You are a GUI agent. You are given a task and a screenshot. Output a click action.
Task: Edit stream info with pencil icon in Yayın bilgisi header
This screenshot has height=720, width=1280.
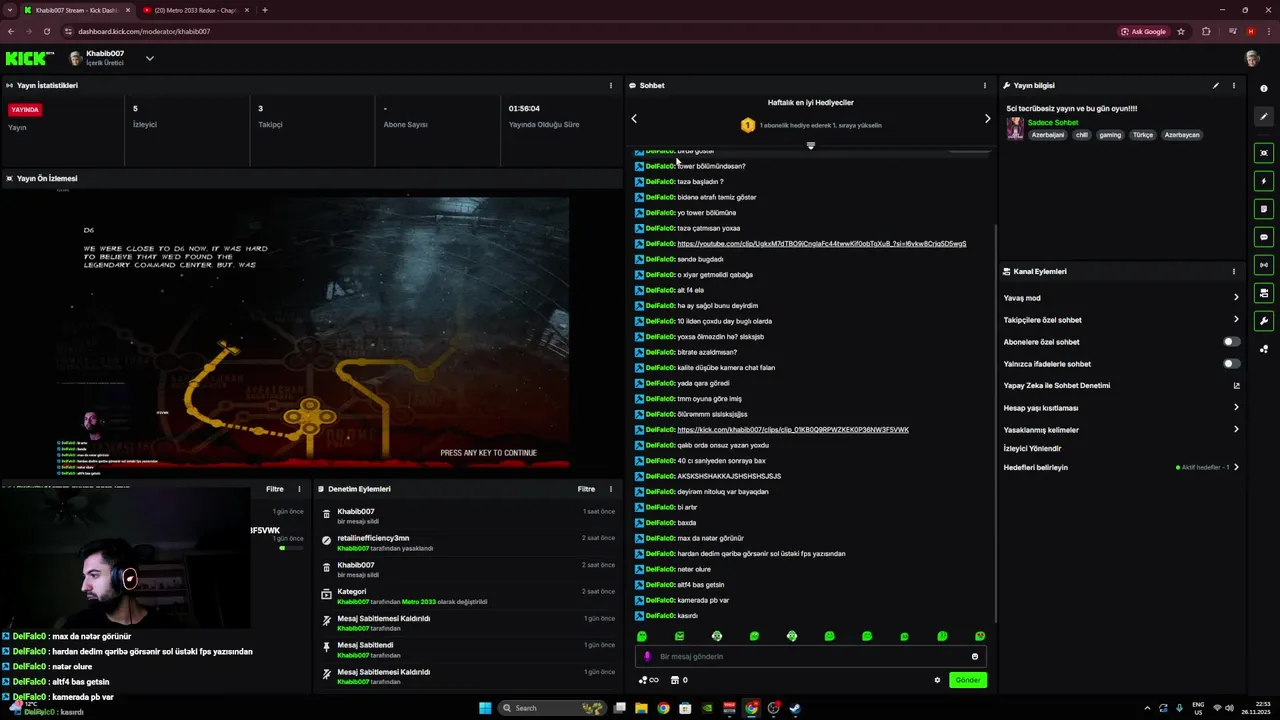point(1216,86)
